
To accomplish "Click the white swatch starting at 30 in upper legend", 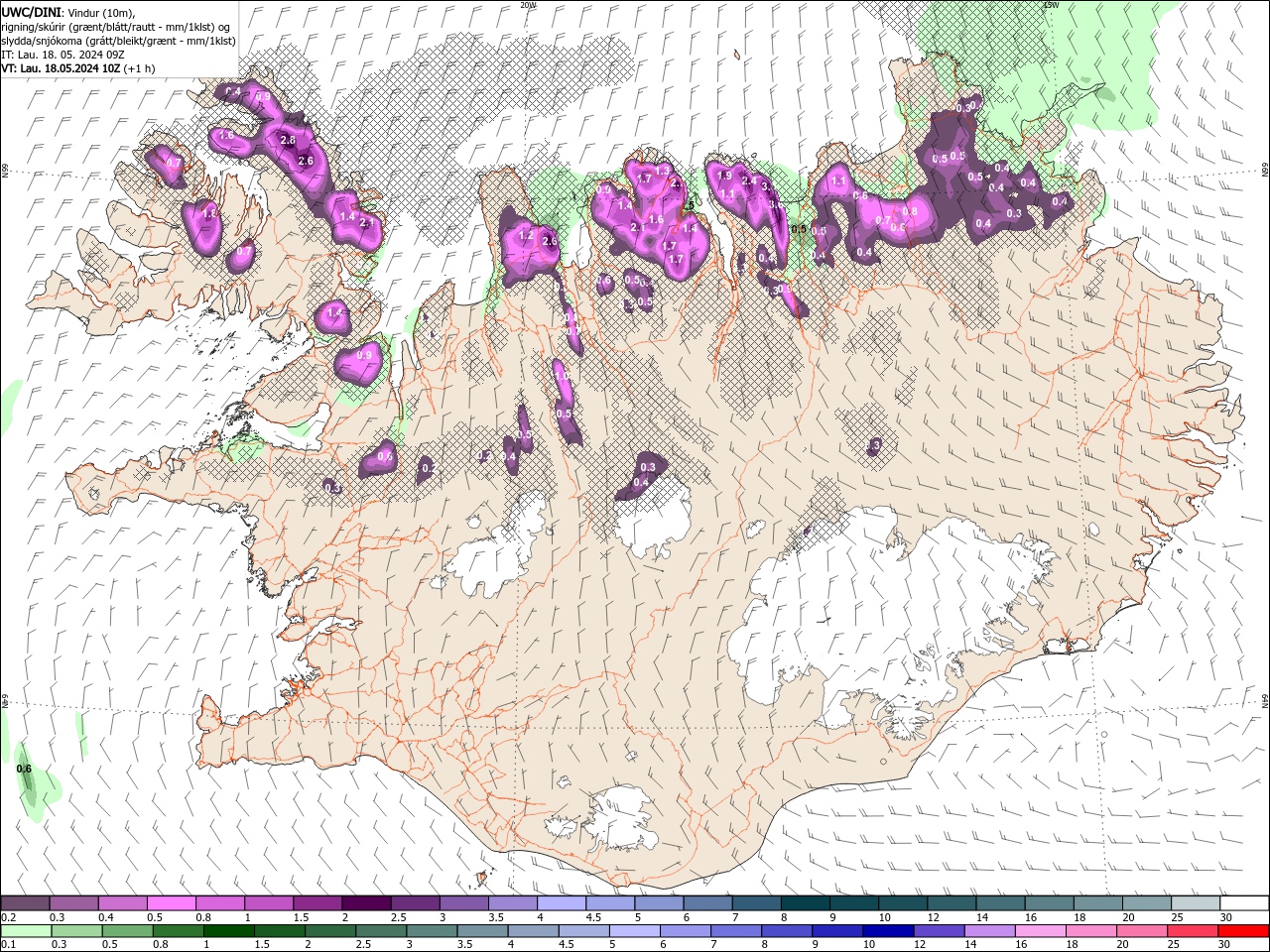I will click(x=1244, y=903).
